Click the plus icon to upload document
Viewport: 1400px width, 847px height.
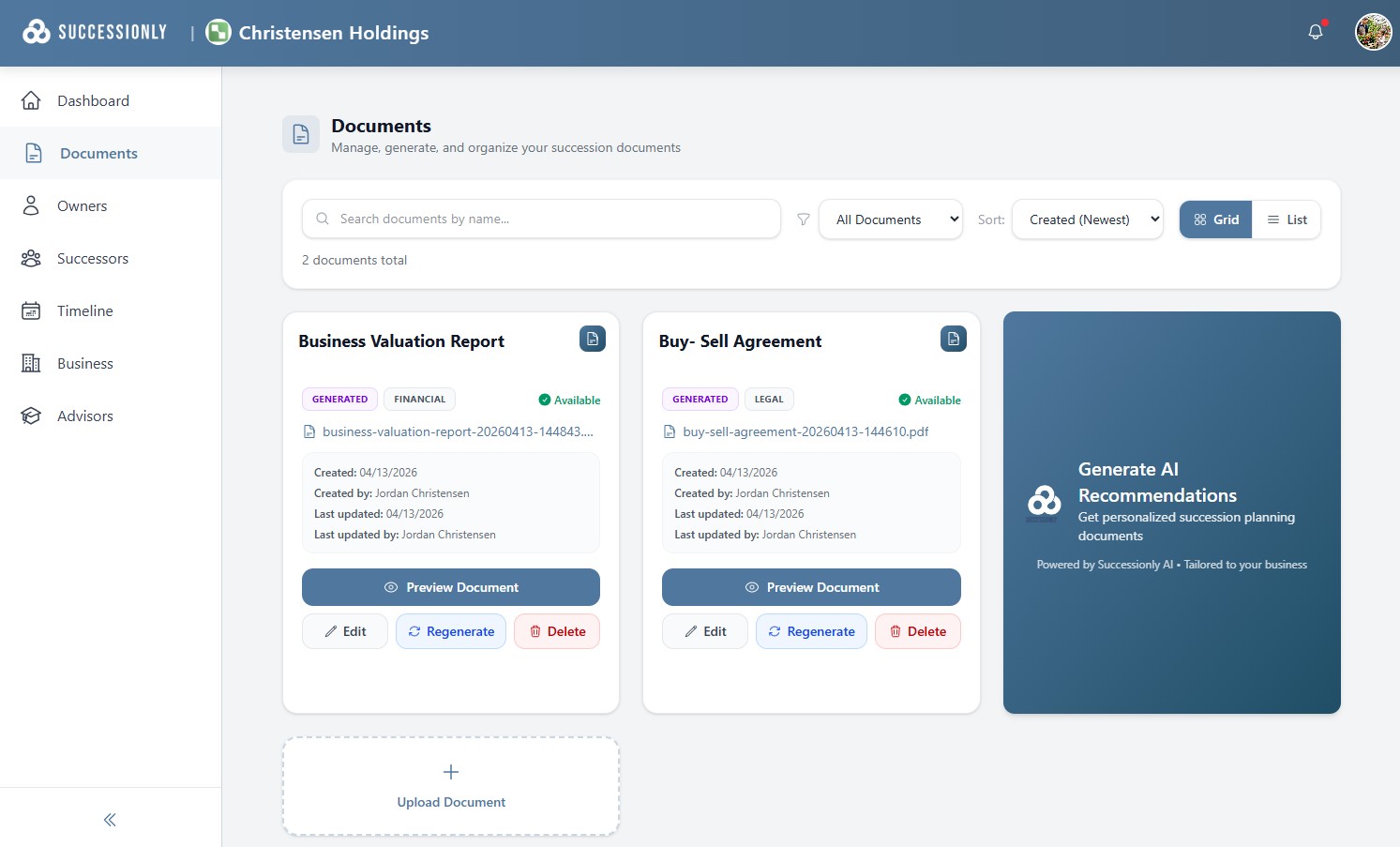point(451,772)
